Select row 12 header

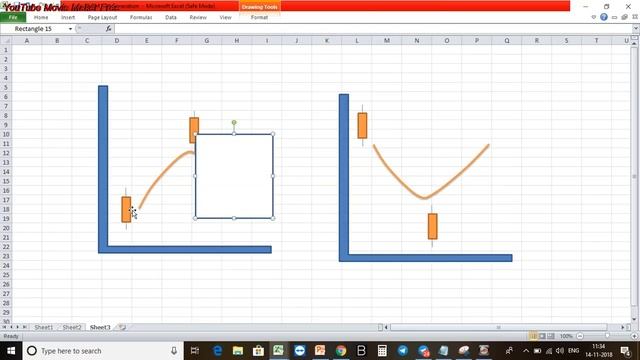pos(6,153)
